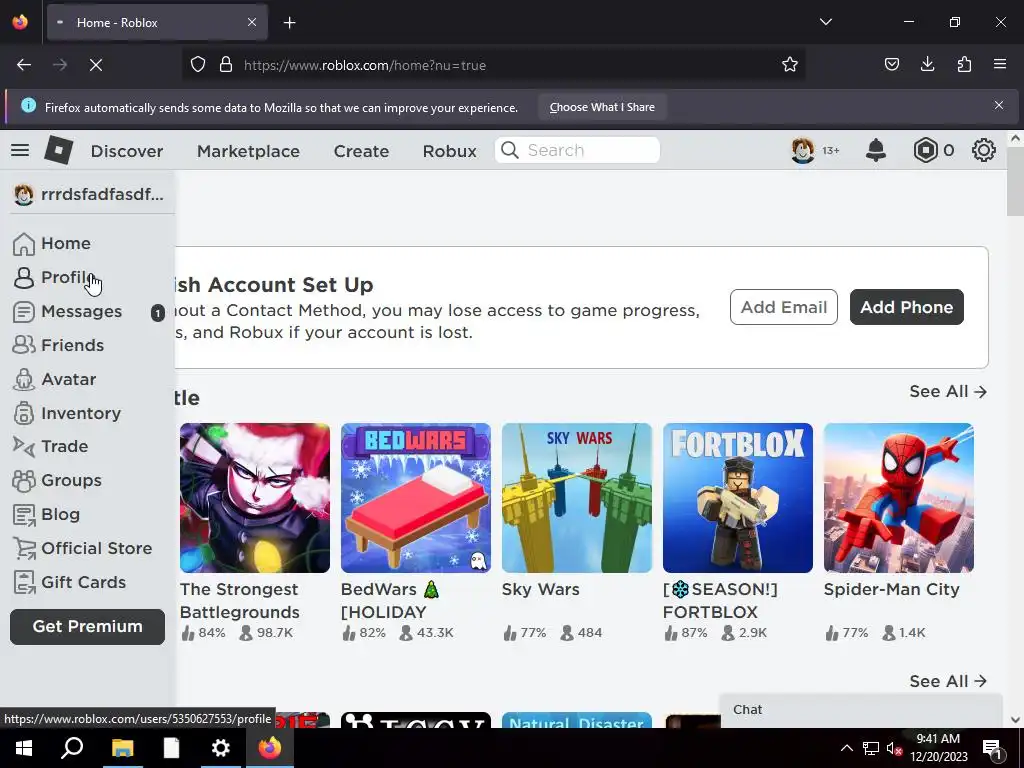Open Settings app from the taskbar
The height and width of the screenshot is (768, 1024).
click(x=221, y=748)
